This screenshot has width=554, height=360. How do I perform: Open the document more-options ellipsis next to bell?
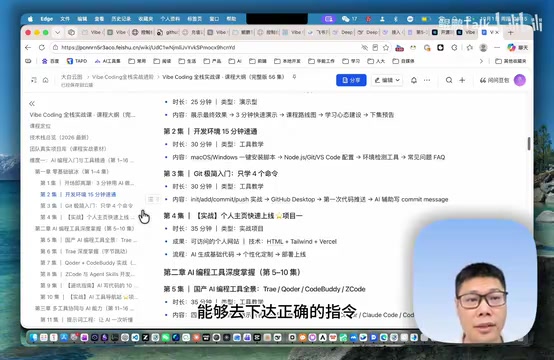point(427,80)
